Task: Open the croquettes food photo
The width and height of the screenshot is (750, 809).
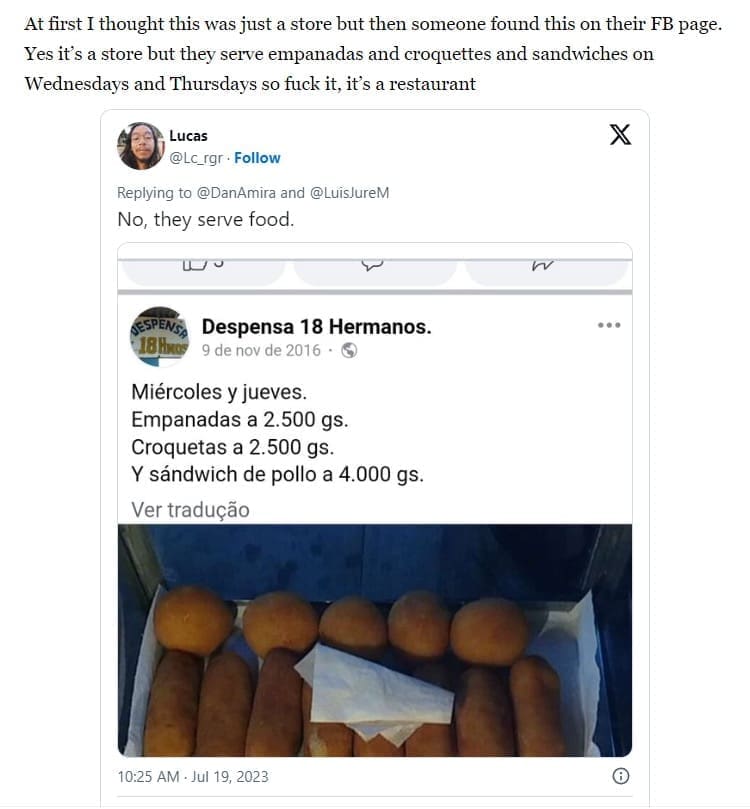Action: coord(374,640)
